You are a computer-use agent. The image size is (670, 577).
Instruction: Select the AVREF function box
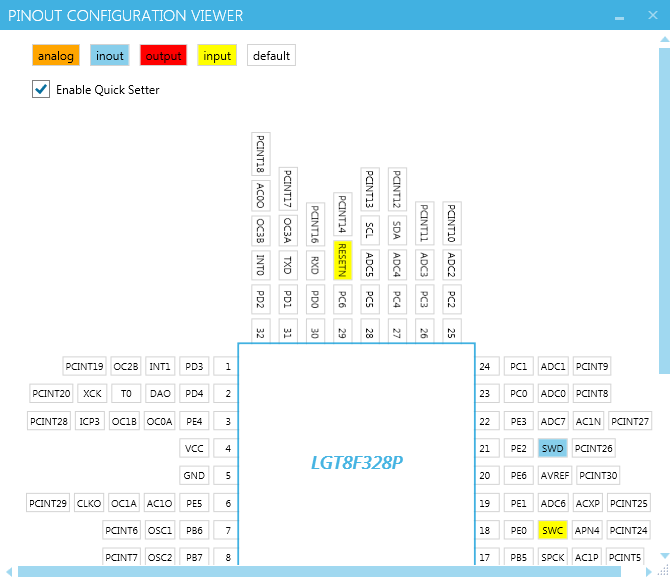click(555, 475)
